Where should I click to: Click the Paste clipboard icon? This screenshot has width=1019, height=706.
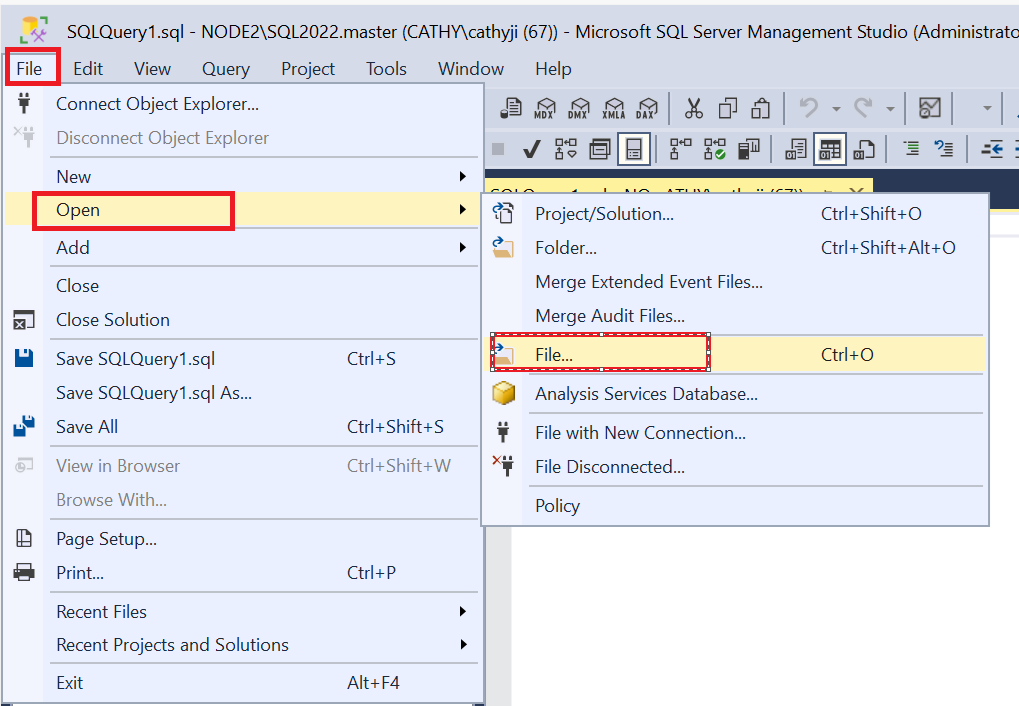click(x=760, y=108)
